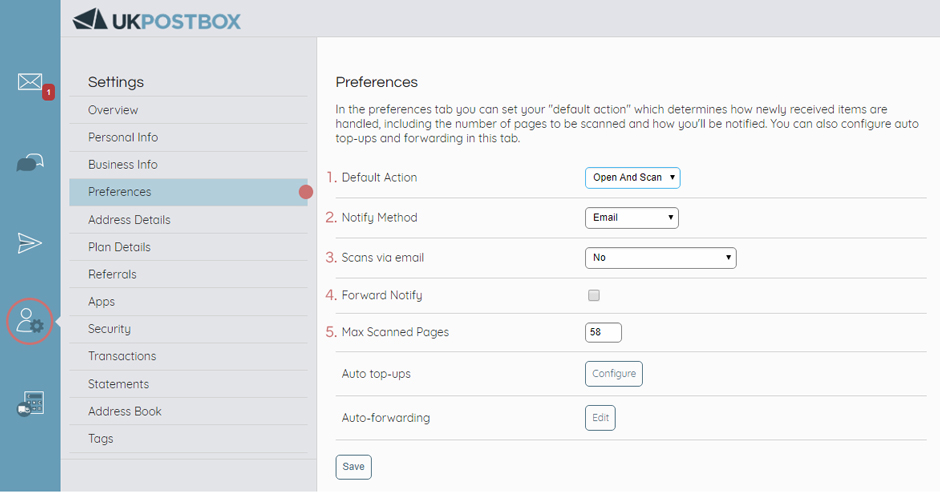Click the account settings user icon

(30, 322)
